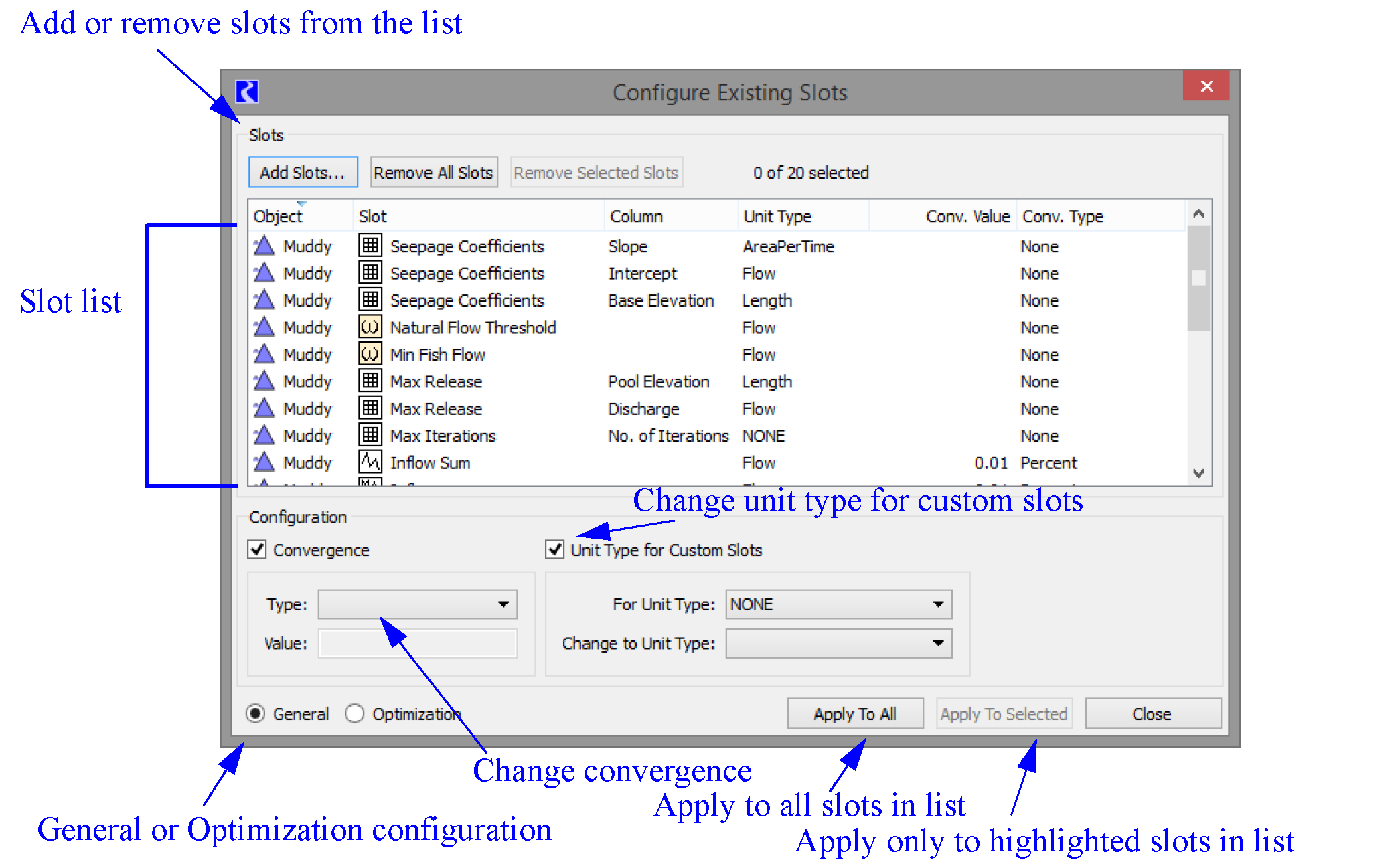Click the Muddy reservoir icon in Intercept row
This screenshot has width=1400, height=866.
click(x=264, y=272)
